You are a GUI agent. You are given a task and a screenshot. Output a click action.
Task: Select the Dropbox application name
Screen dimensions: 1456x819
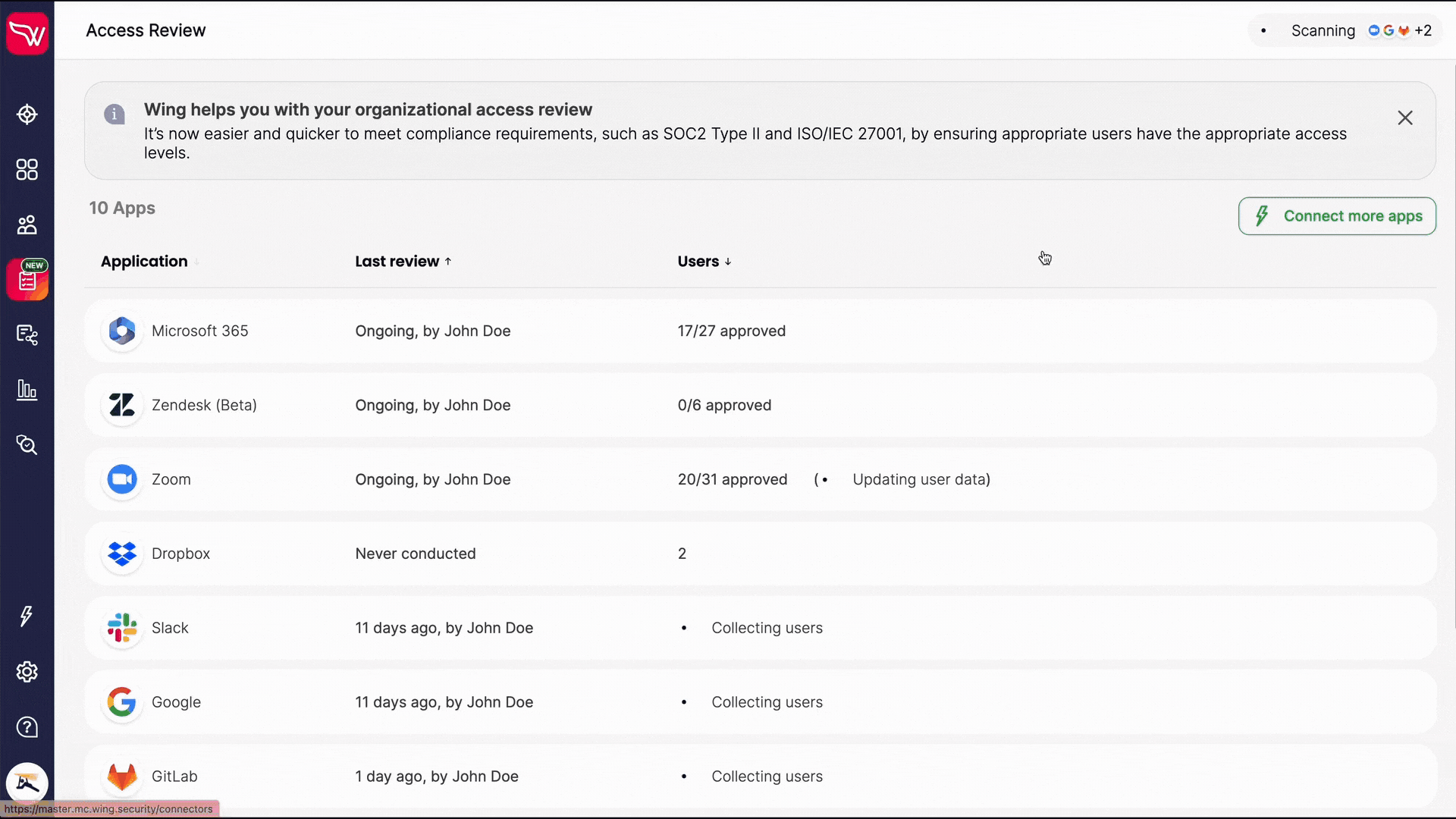pos(180,554)
